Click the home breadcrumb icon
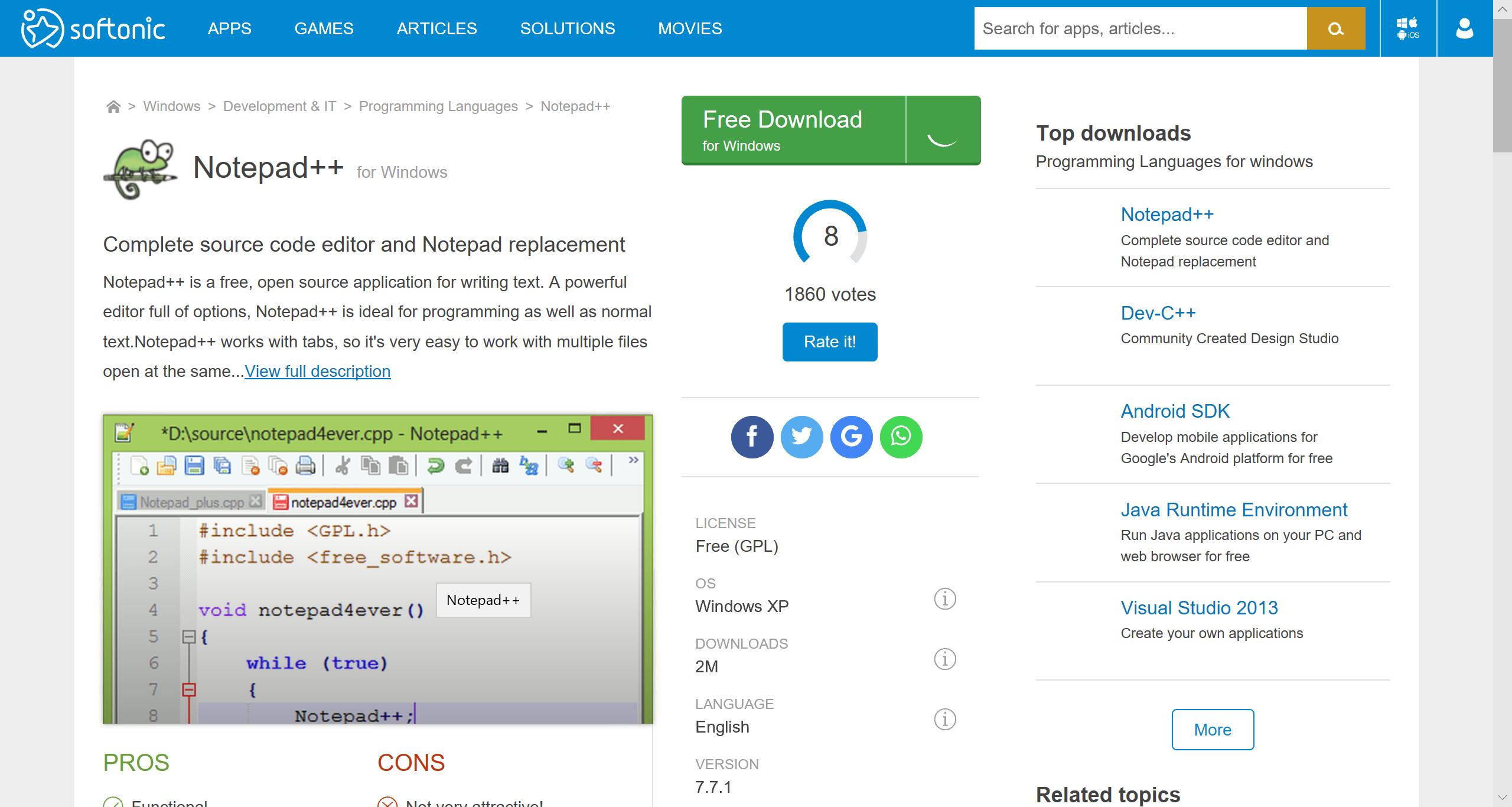Image resolution: width=1512 pixels, height=807 pixels. coord(113,106)
